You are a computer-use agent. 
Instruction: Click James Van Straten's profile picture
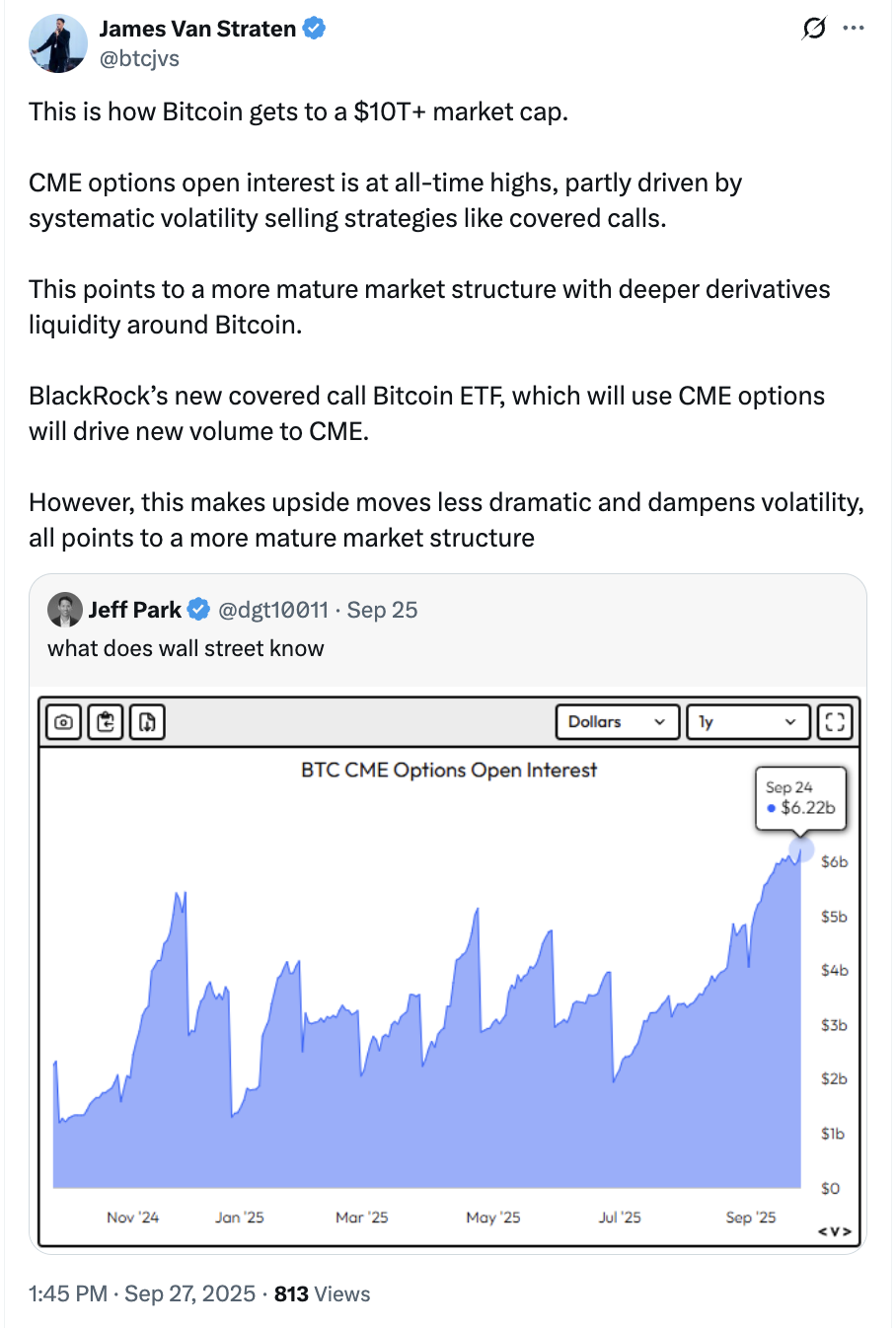[58, 44]
